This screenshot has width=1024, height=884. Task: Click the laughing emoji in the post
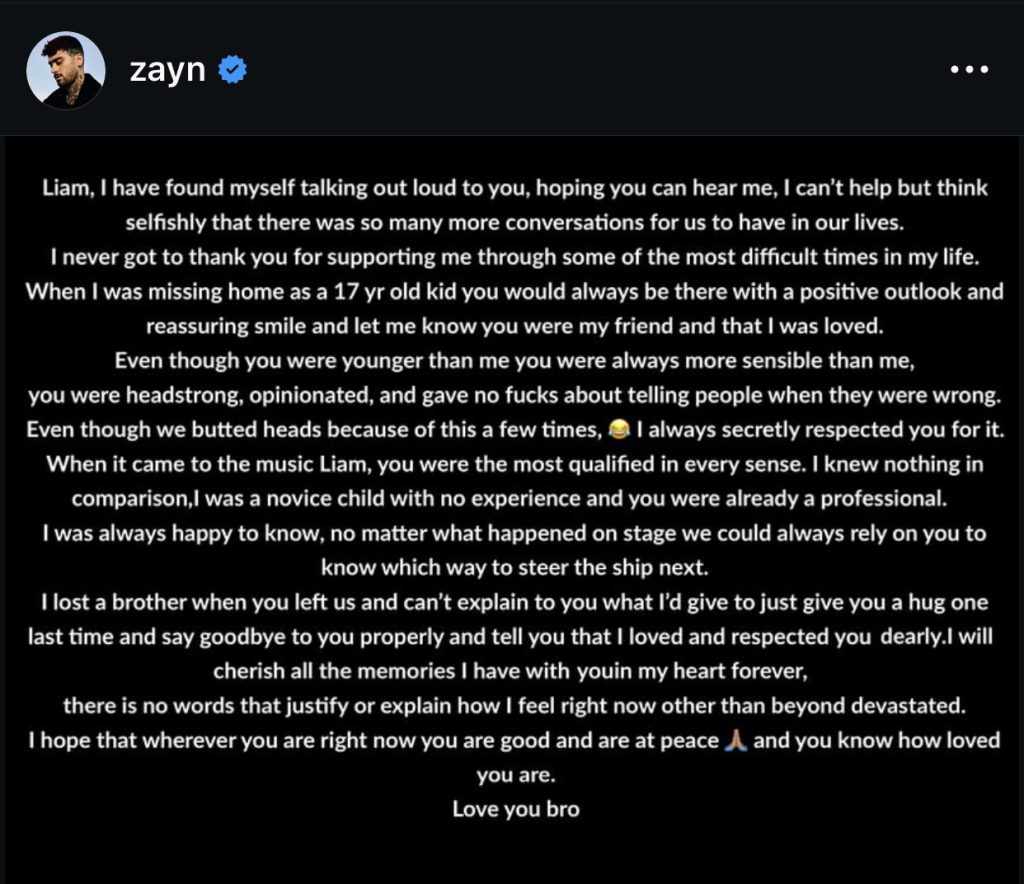coord(618,430)
